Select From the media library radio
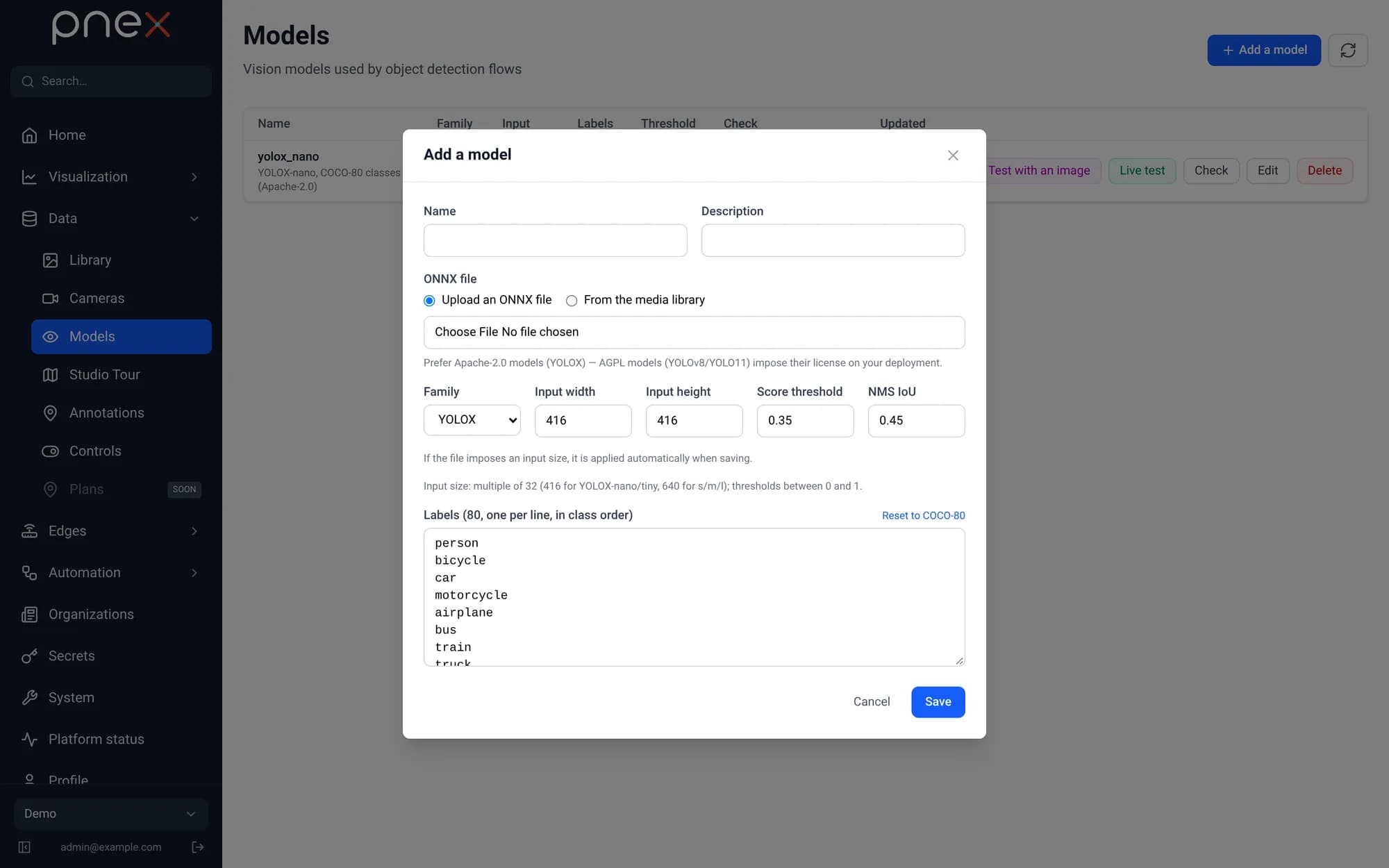Image resolution: width=1389 pixels, height=868 pixels. click(572, 301)
